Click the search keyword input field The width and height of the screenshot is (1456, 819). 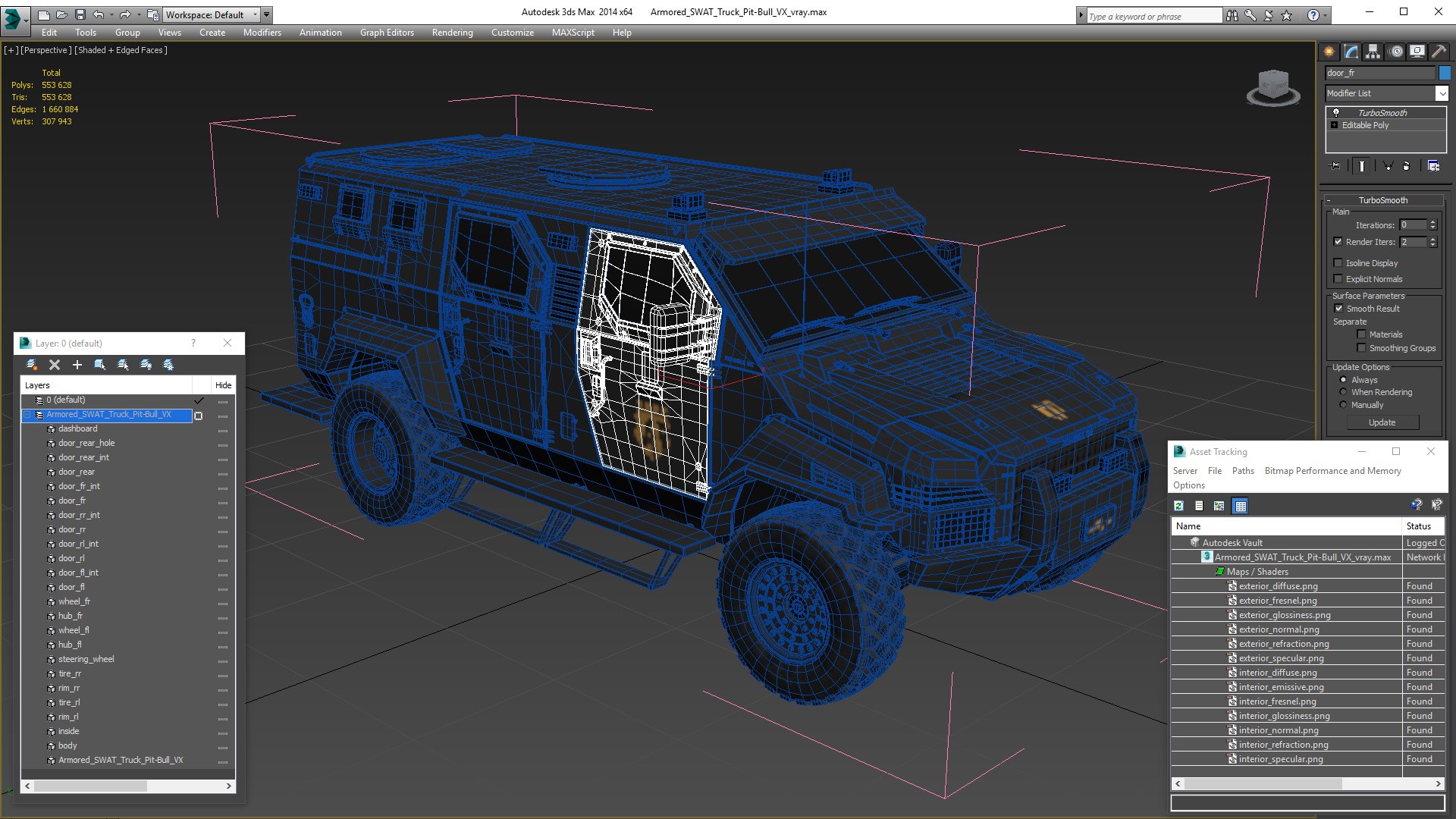(1154, 16)
